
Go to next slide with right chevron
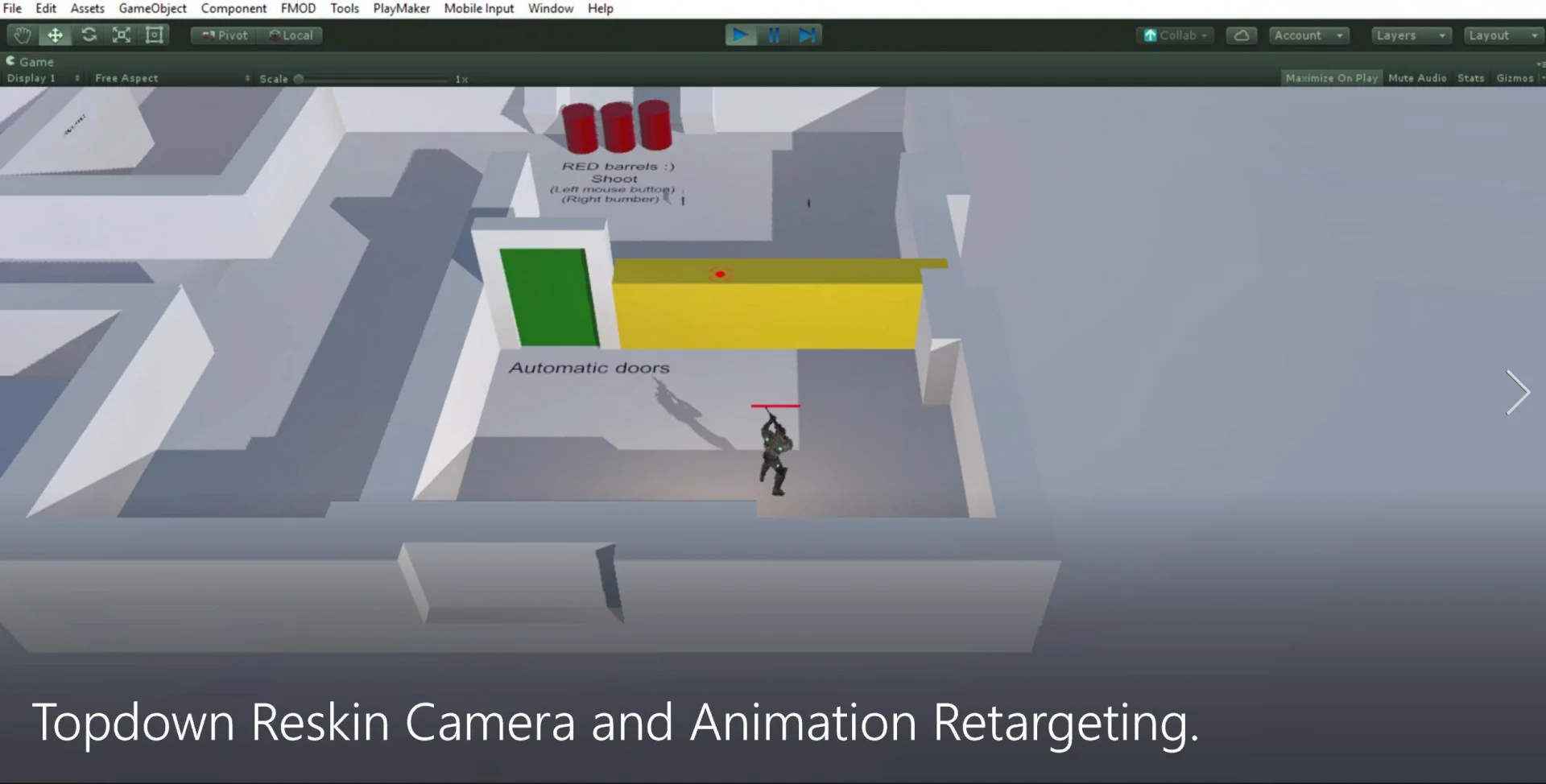pos(1517,392)
